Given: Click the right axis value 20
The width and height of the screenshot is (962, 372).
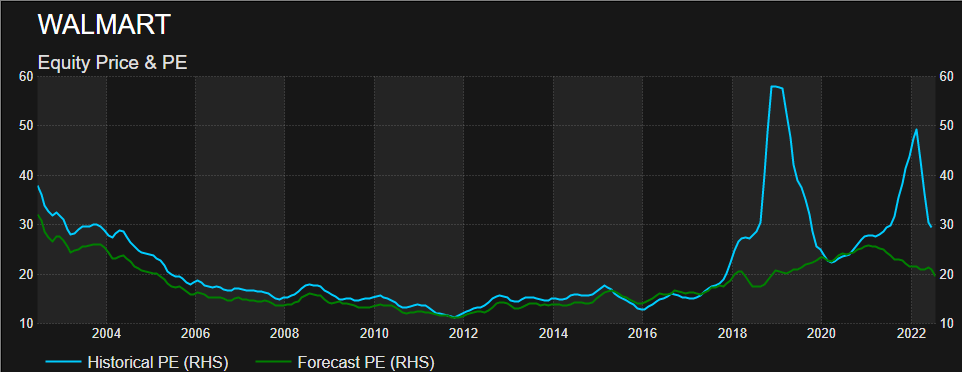Looking at the screenshot, I should pyautogui.click(x=946, y=274).
